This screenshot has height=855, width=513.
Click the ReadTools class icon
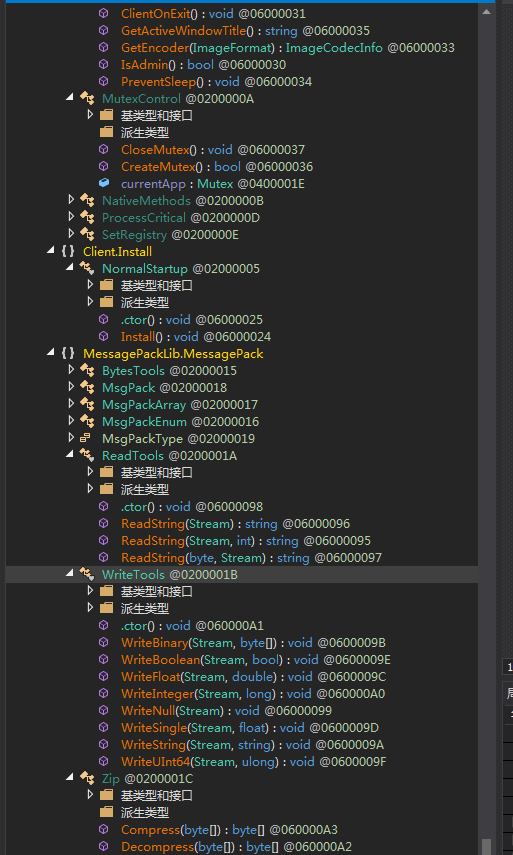(87, 455)
